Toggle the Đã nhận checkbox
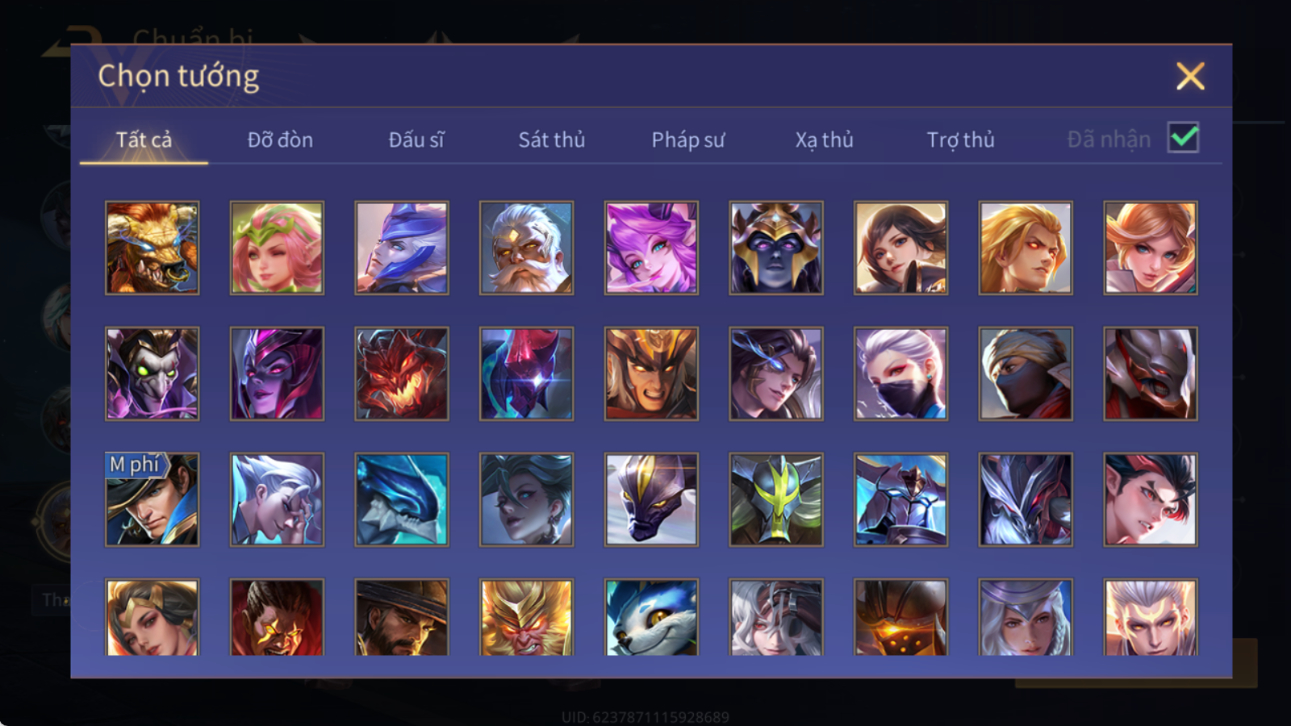 click(1183, 139)
